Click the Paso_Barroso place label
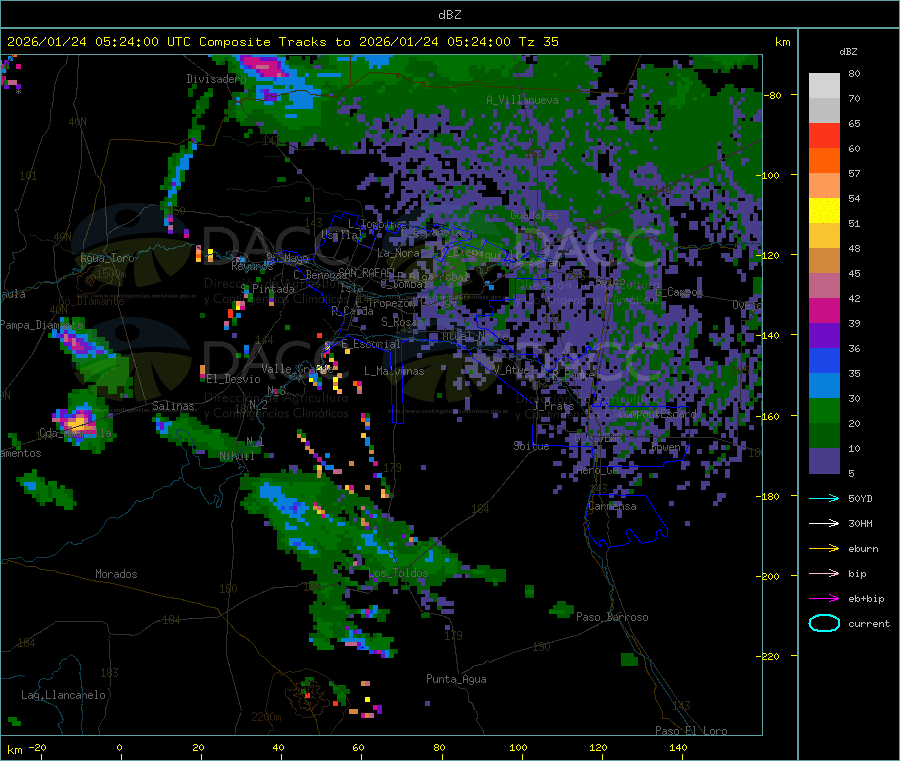The height and width of the screenshot is (761, 900). point(612,617)
